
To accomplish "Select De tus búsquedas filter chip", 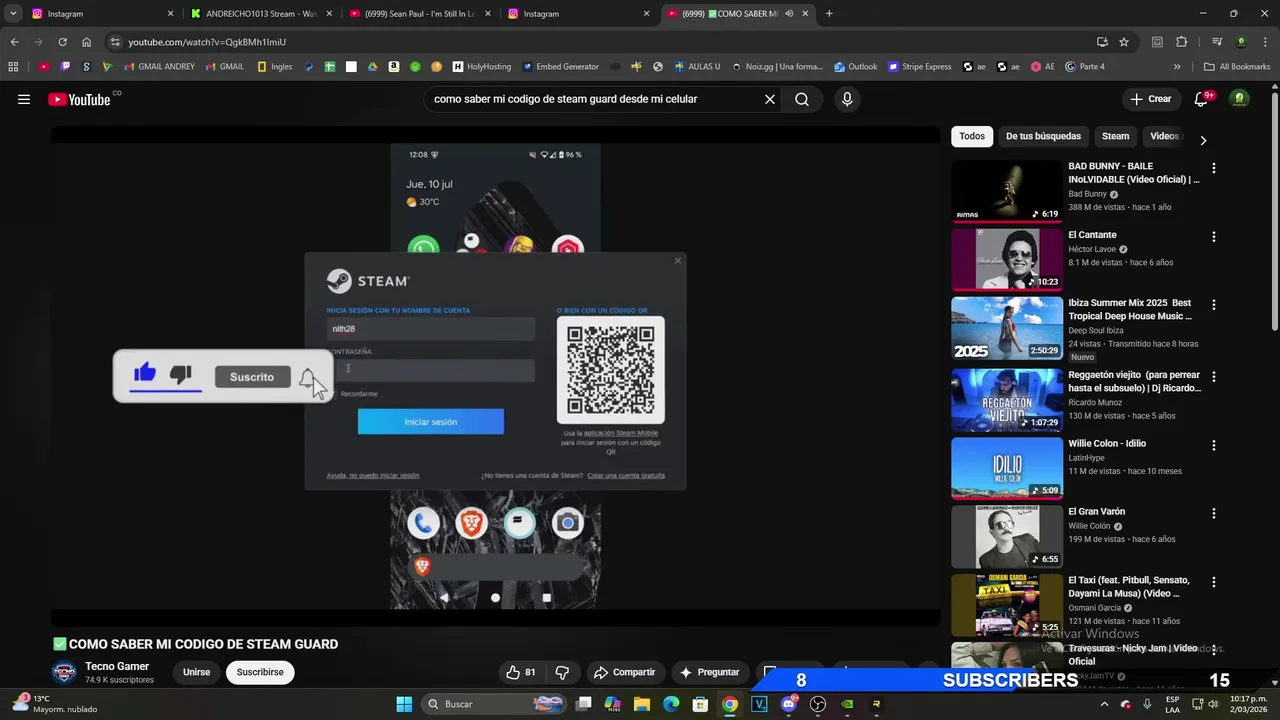I will point(1043,136).
